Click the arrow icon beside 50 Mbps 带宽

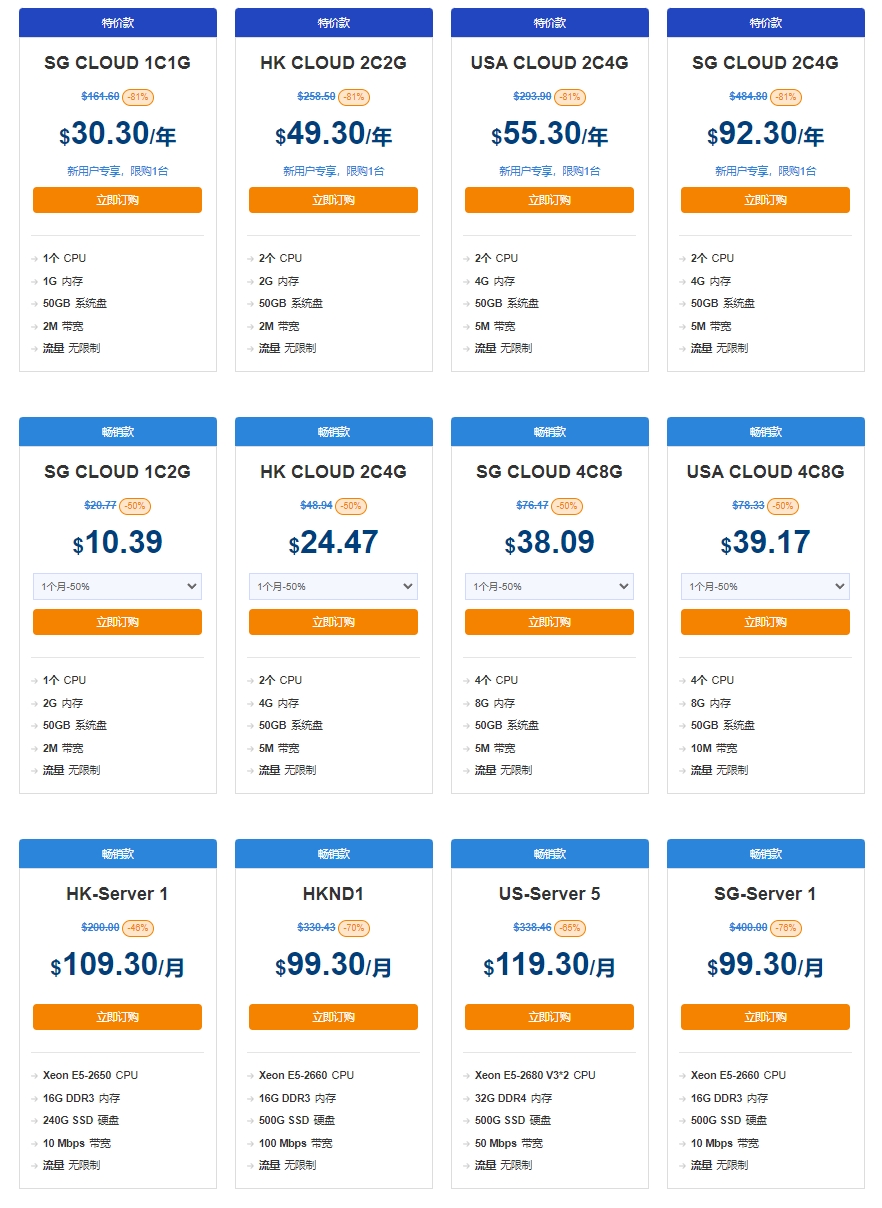(467, 1143)
